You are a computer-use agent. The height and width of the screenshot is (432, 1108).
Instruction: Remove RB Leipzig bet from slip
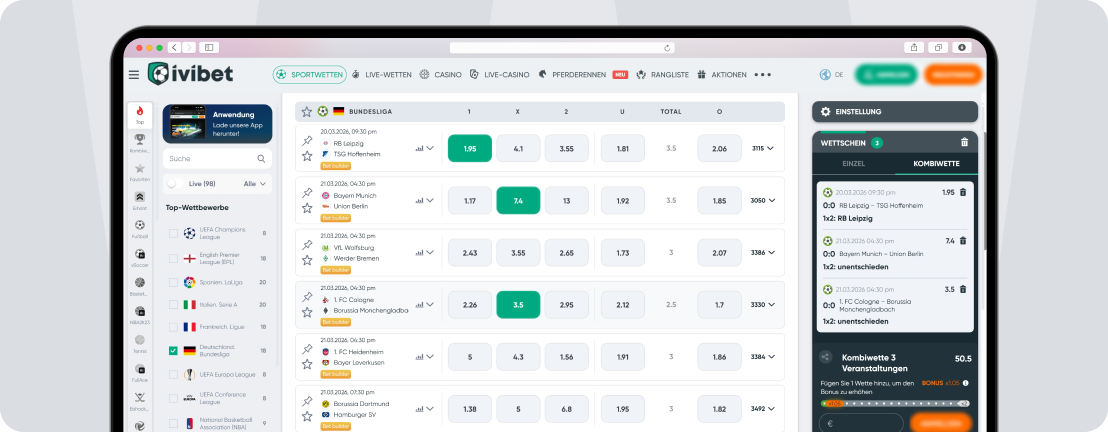coord(962,192)
